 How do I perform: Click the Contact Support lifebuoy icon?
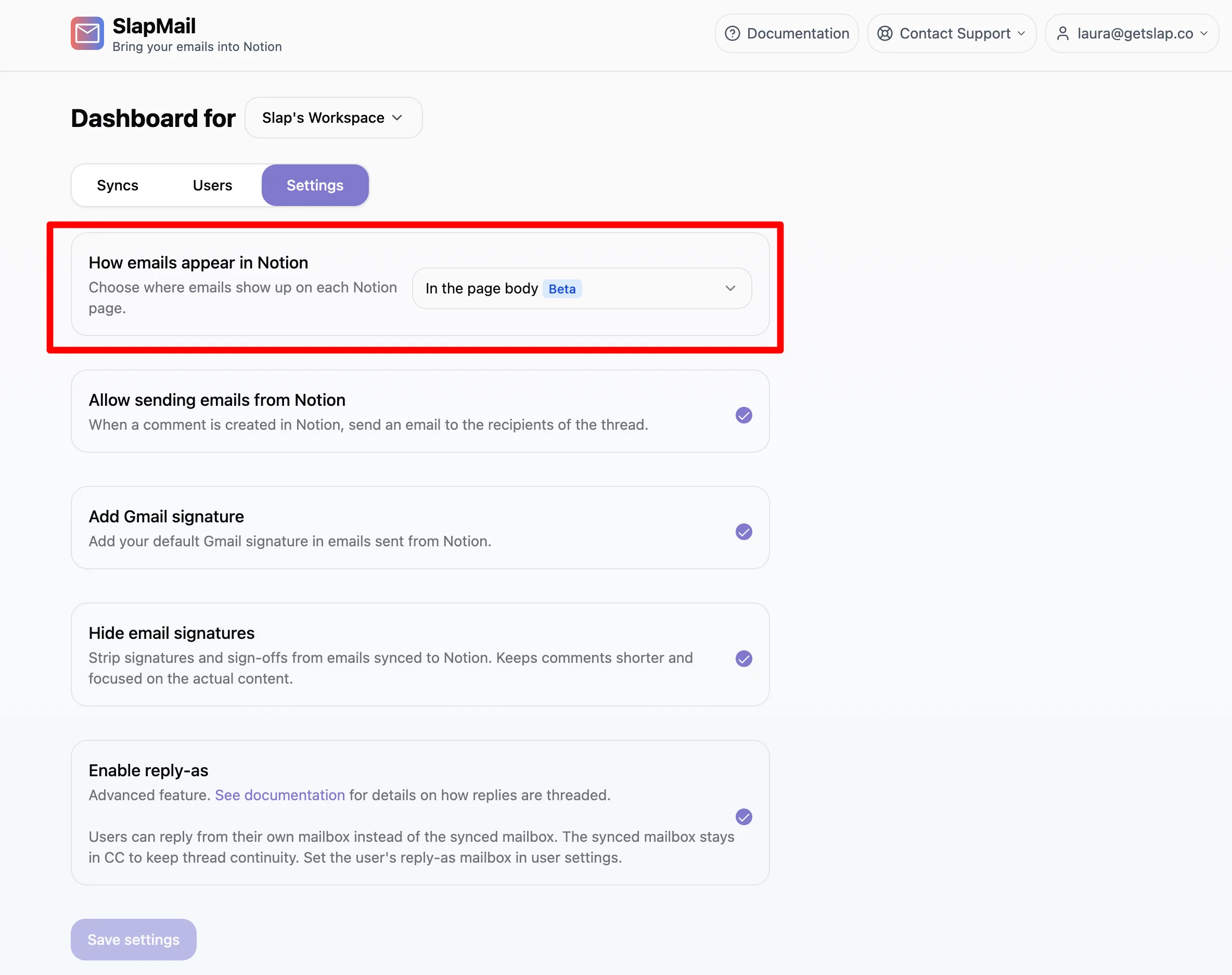(885, 34)
